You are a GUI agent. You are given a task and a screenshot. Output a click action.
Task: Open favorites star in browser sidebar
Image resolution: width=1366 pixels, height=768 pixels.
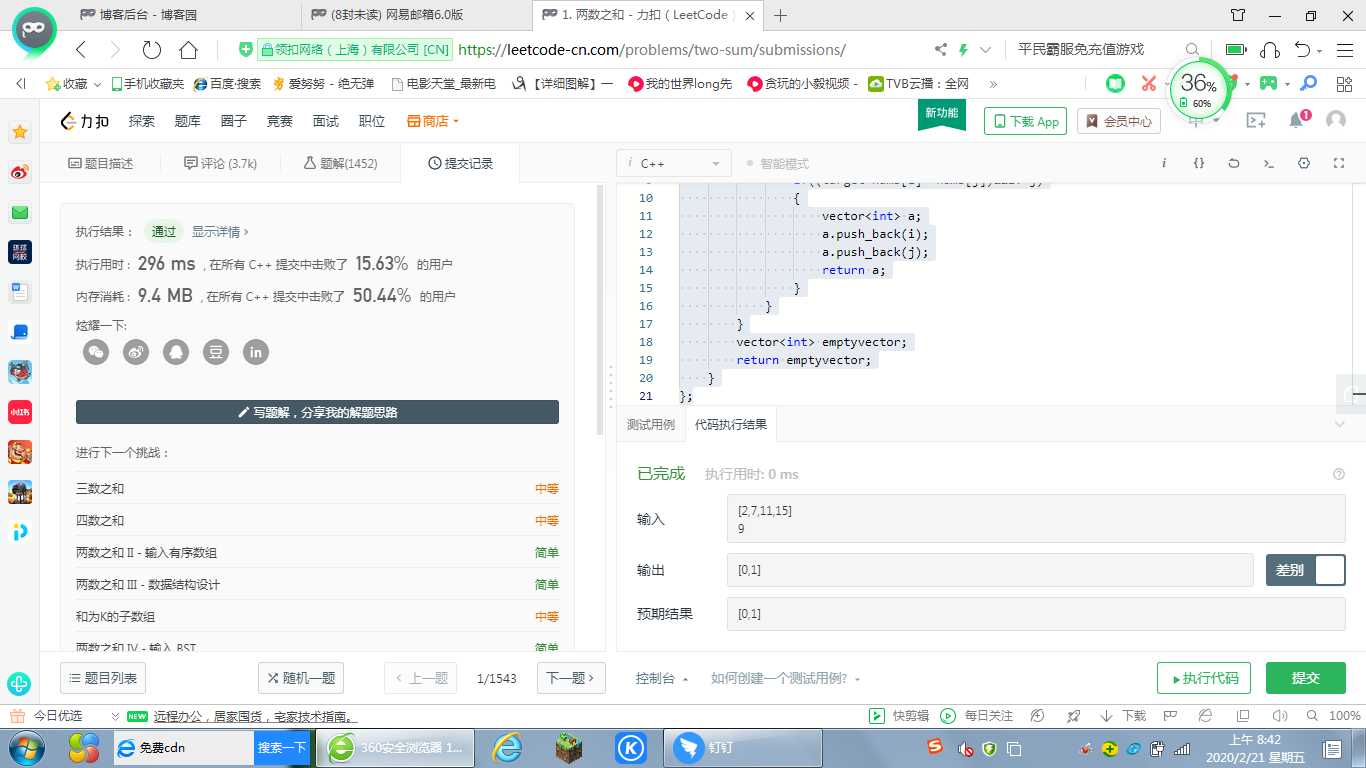(20, 132)
